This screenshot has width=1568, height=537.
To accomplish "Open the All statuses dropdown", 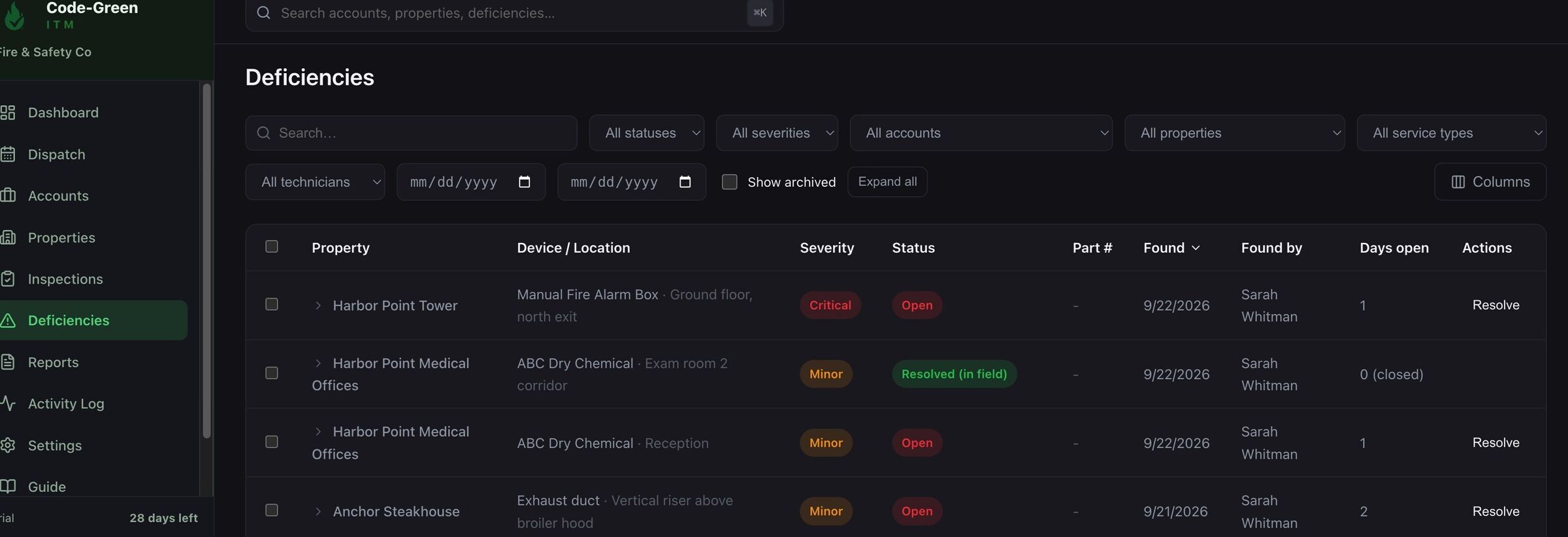I will (x=647, y=133).
